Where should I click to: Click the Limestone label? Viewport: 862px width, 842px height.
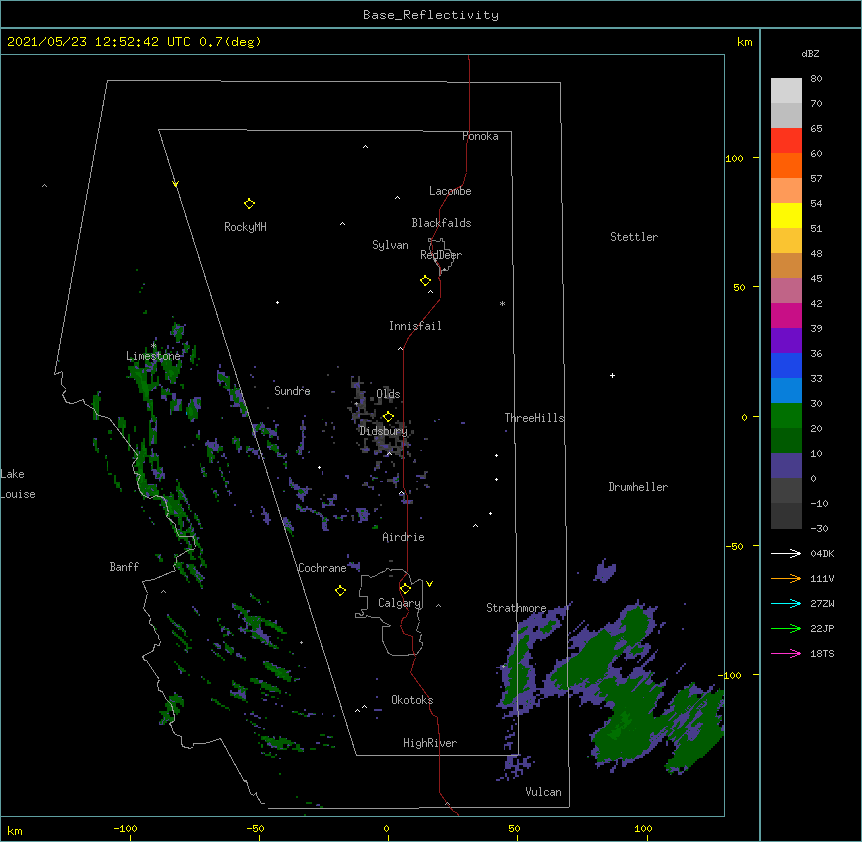[x=153, y=356]
